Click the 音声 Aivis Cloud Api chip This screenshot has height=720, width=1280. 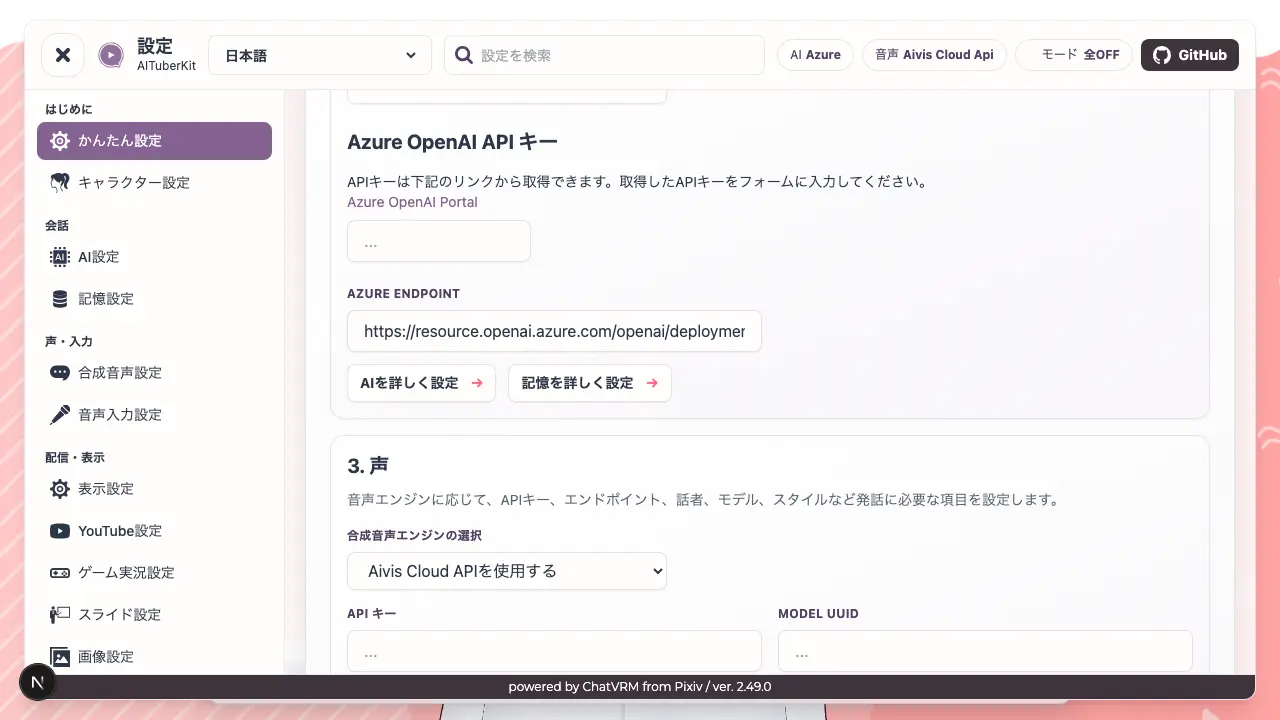click(x=934, y=55)
